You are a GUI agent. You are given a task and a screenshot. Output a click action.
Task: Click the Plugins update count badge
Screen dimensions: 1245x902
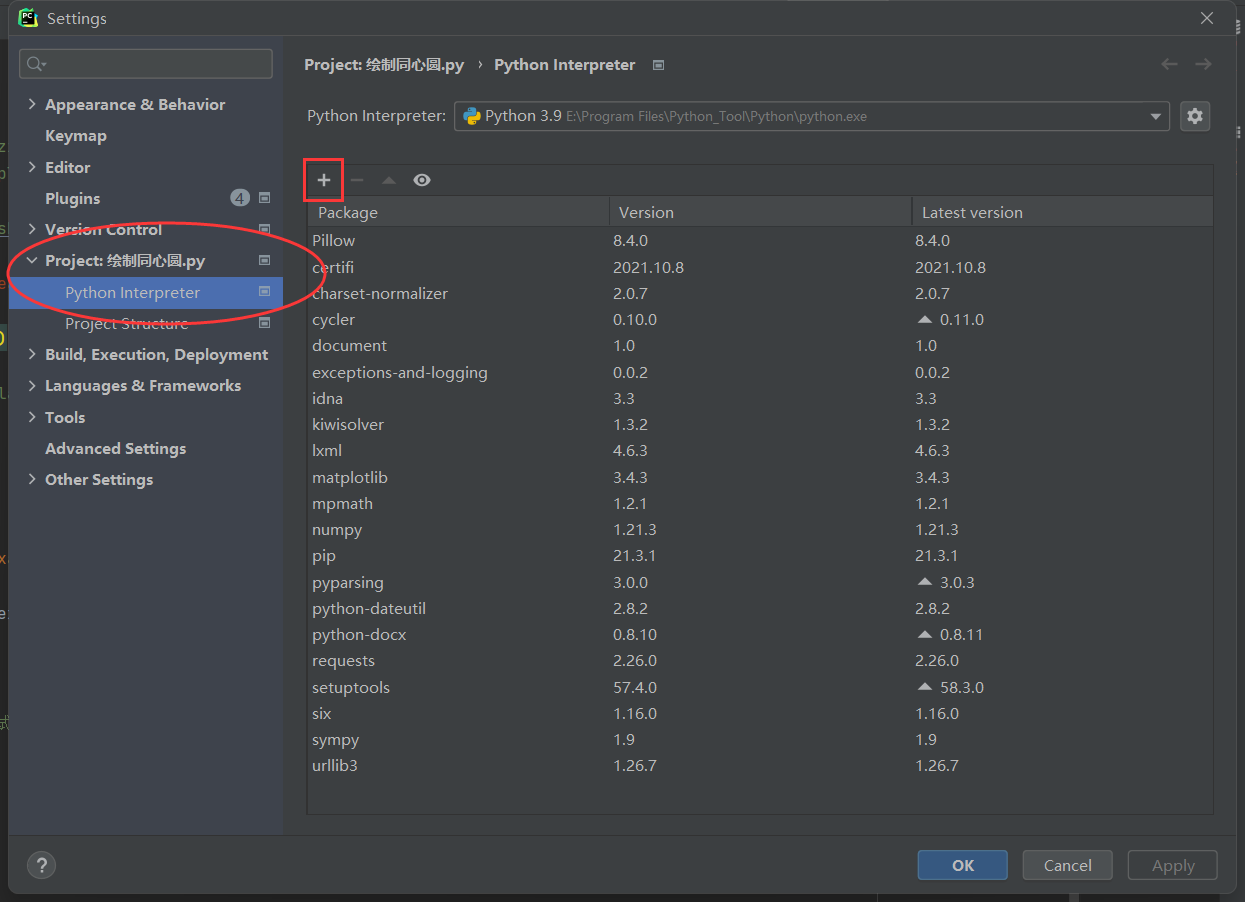(x=240, y=198)
